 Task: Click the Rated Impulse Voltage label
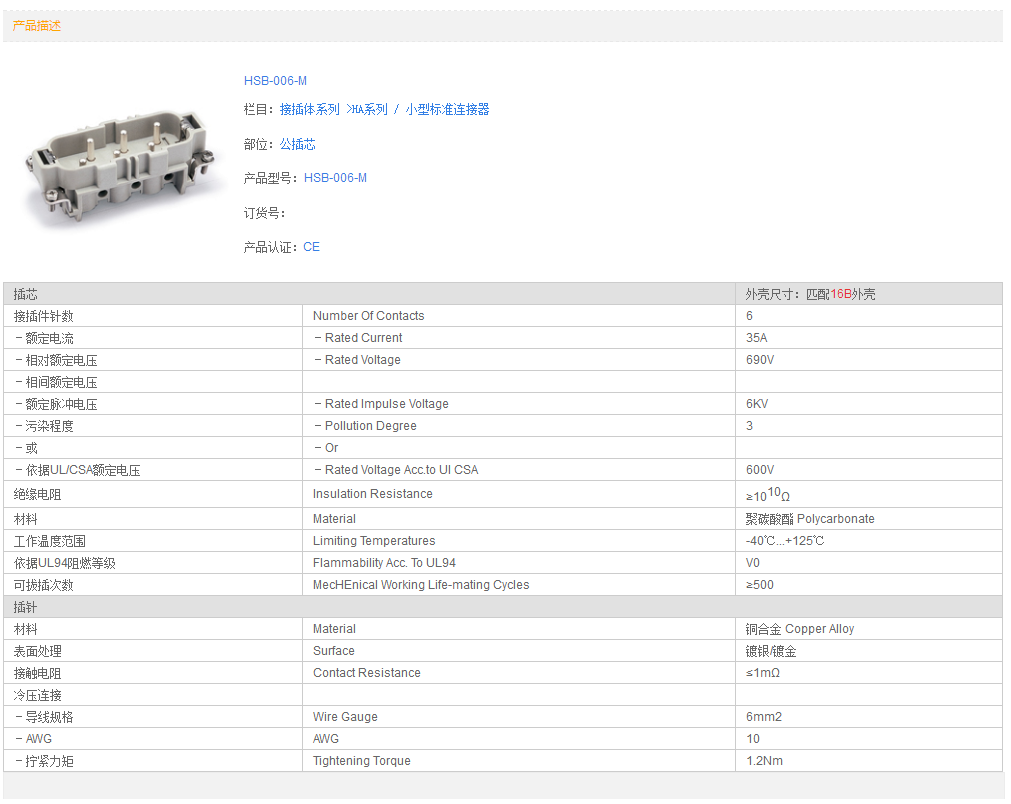pyautogui.click(x=386, y=404)
